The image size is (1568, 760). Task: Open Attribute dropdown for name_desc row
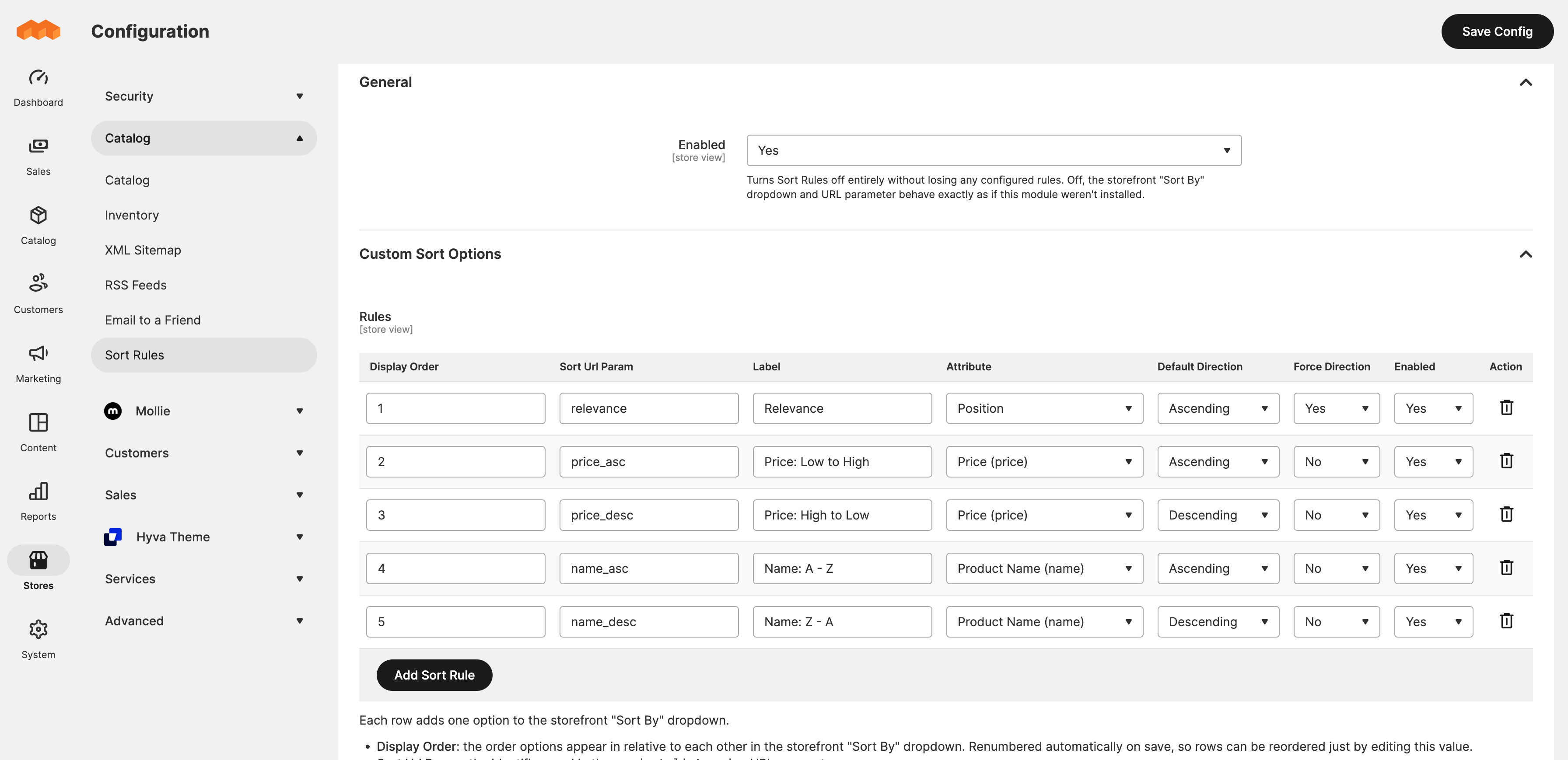1044,622
